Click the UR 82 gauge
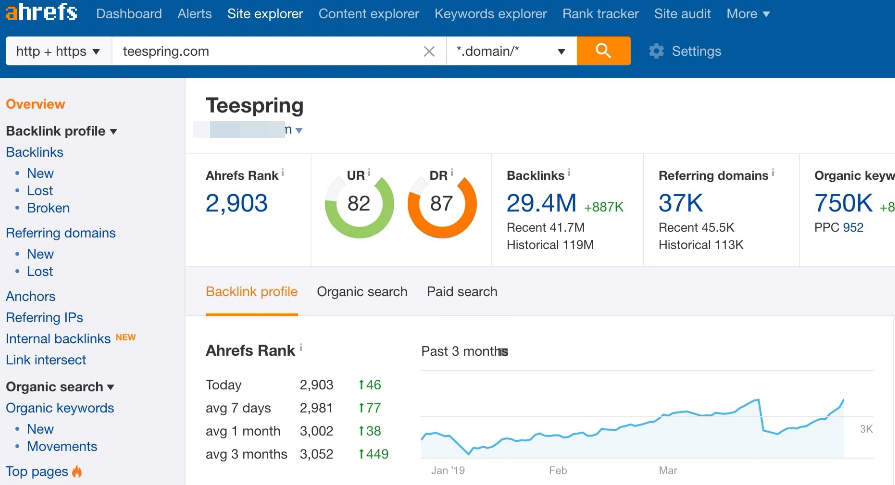This screenshot has width=895, height=485. (x=359, y=204)
